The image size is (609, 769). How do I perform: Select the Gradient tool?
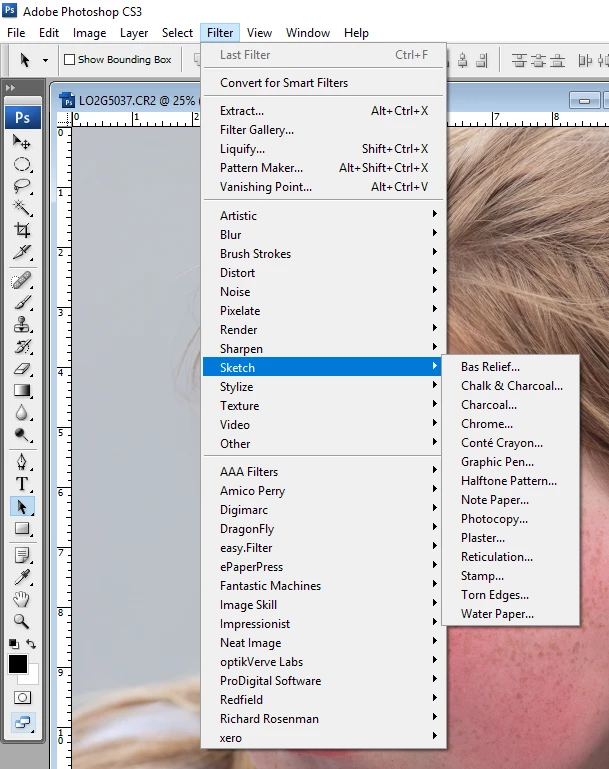click(22, 390)
